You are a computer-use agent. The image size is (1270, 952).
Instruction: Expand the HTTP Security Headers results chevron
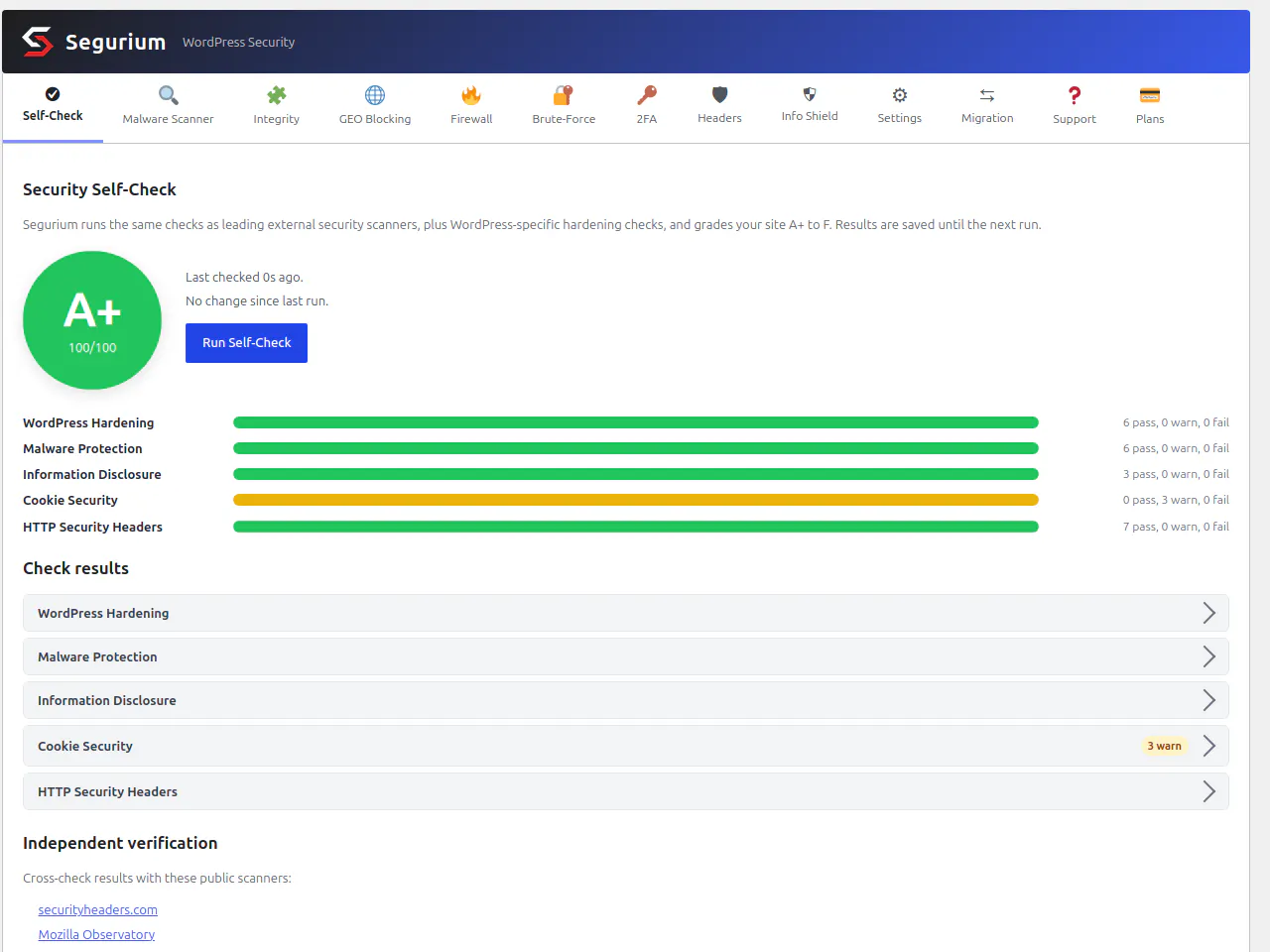pos(1208,791)
